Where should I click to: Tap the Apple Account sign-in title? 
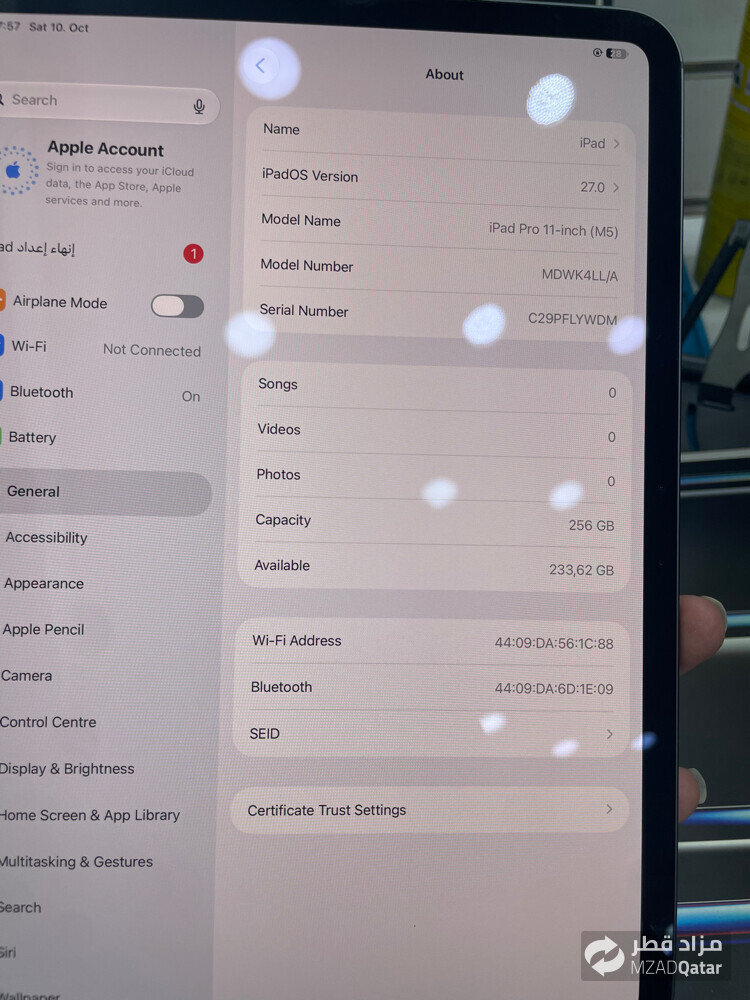pos(105,149)
